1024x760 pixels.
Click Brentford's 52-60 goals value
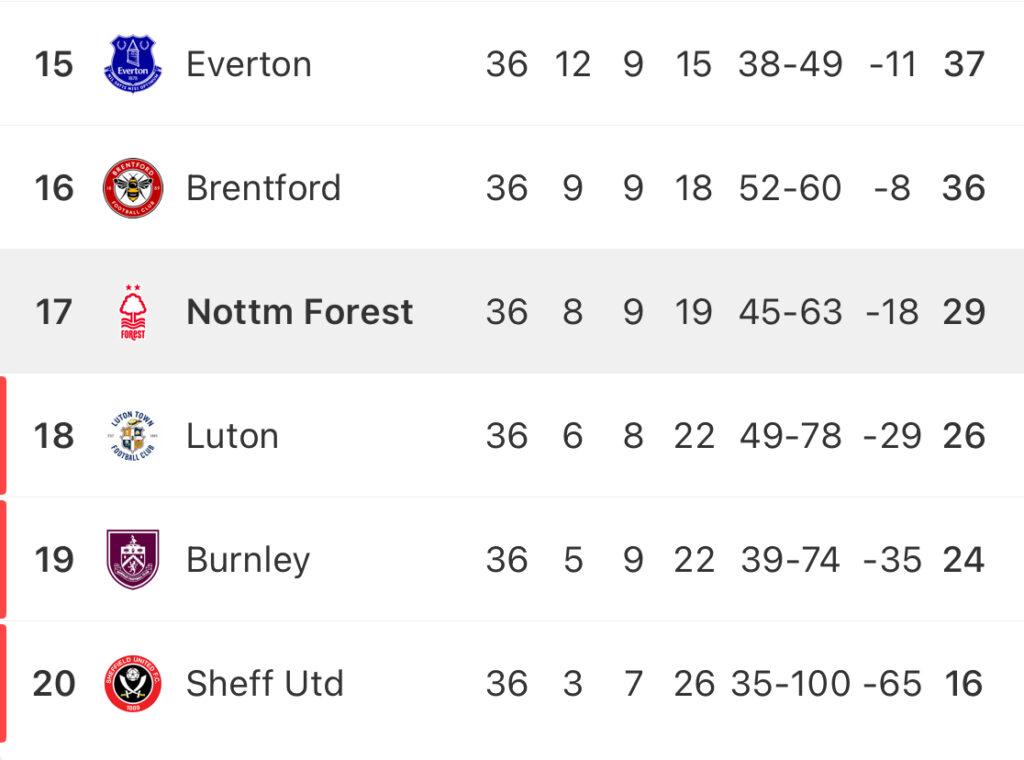point(790,188)
